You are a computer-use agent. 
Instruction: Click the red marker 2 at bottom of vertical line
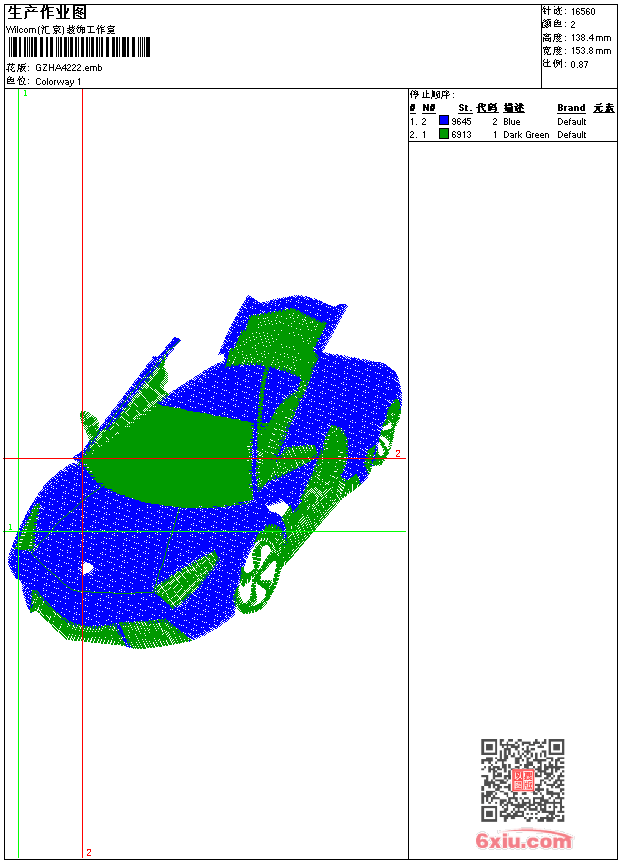tap(89, 852)
